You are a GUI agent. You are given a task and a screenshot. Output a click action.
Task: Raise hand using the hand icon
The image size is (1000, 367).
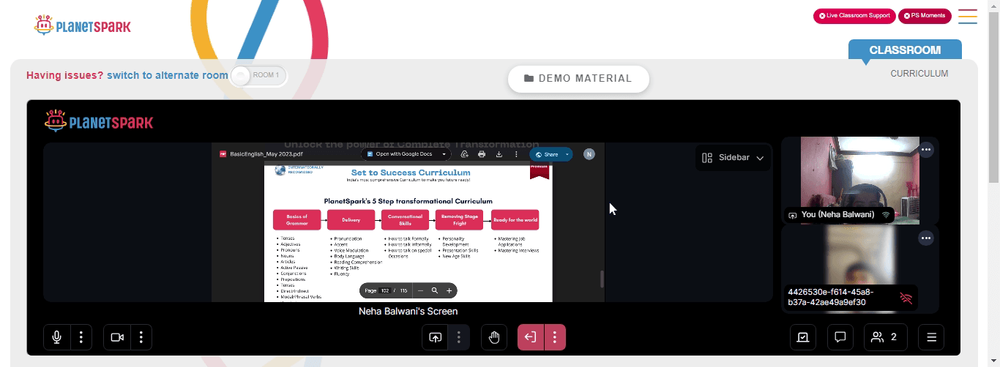[x=494, y=338]
